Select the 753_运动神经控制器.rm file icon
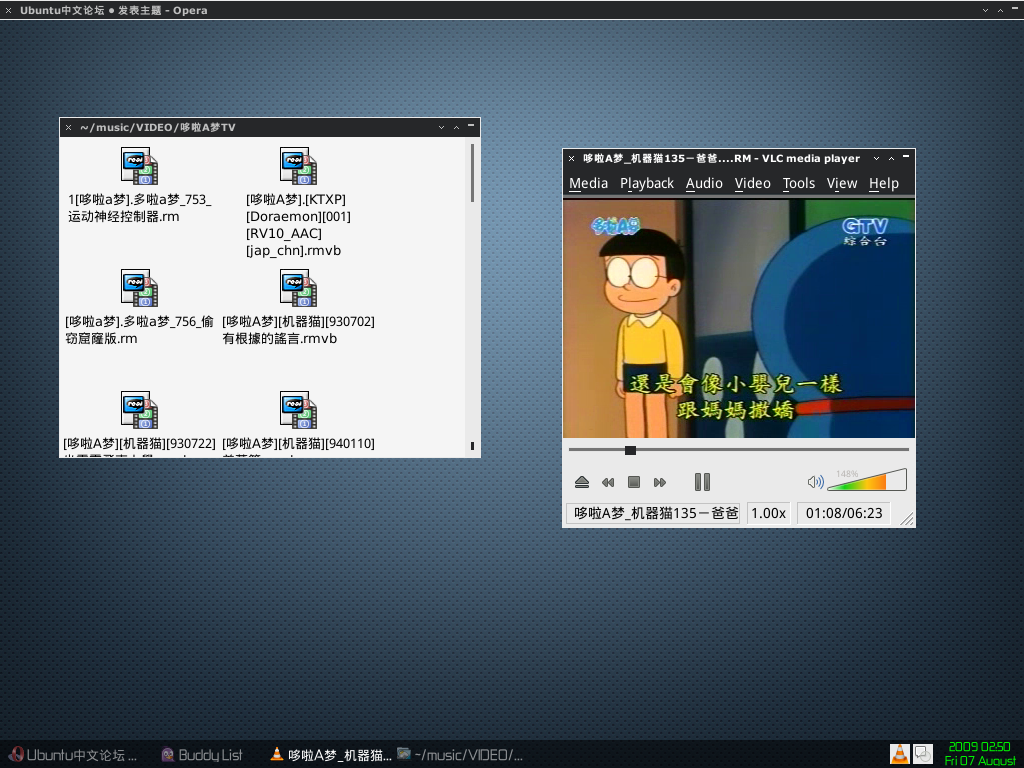The image size is (1024, 768). click(139, 166)
